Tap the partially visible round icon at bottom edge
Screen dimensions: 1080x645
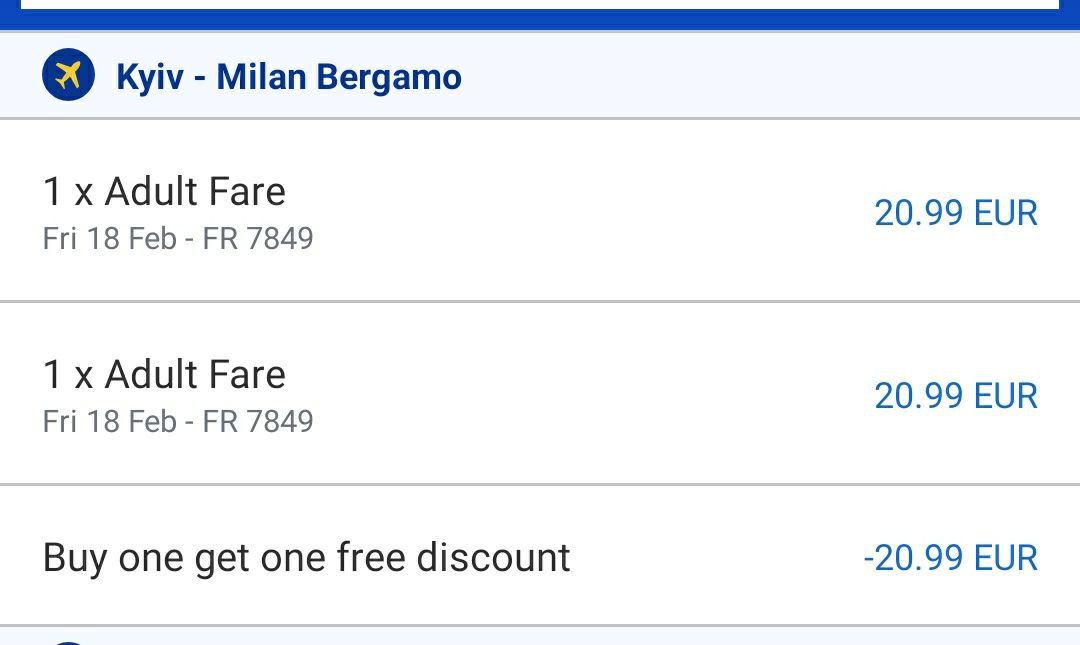(x=68, y=643)
